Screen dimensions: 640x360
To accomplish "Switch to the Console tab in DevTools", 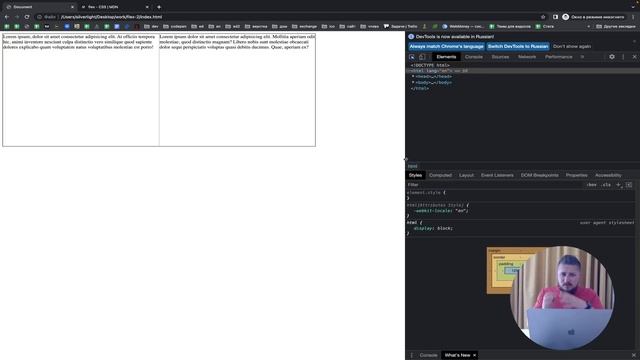I will coord(474,57).
